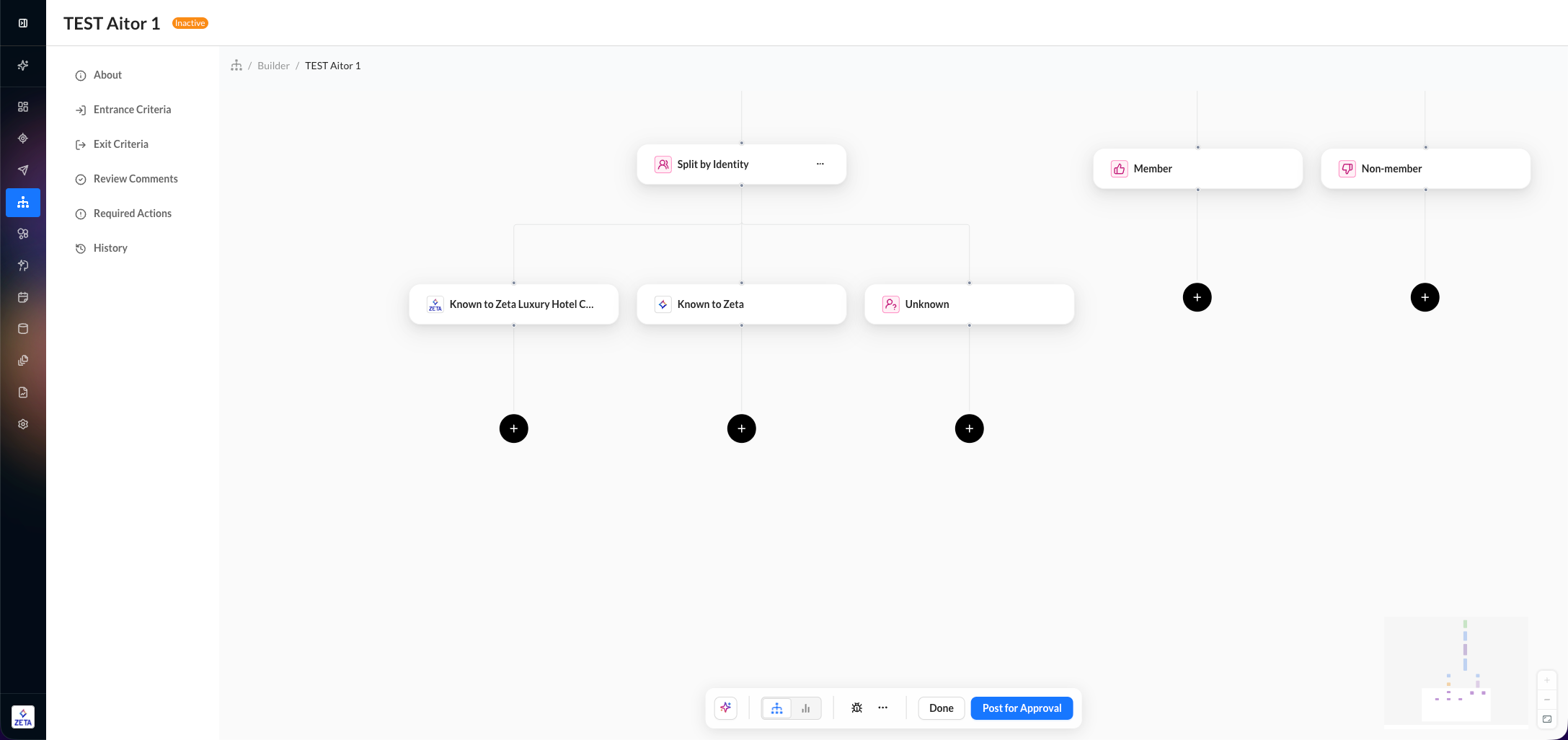Open Review Comments
The width and height of the screenshot is (1568, 740).
point(126,179)
